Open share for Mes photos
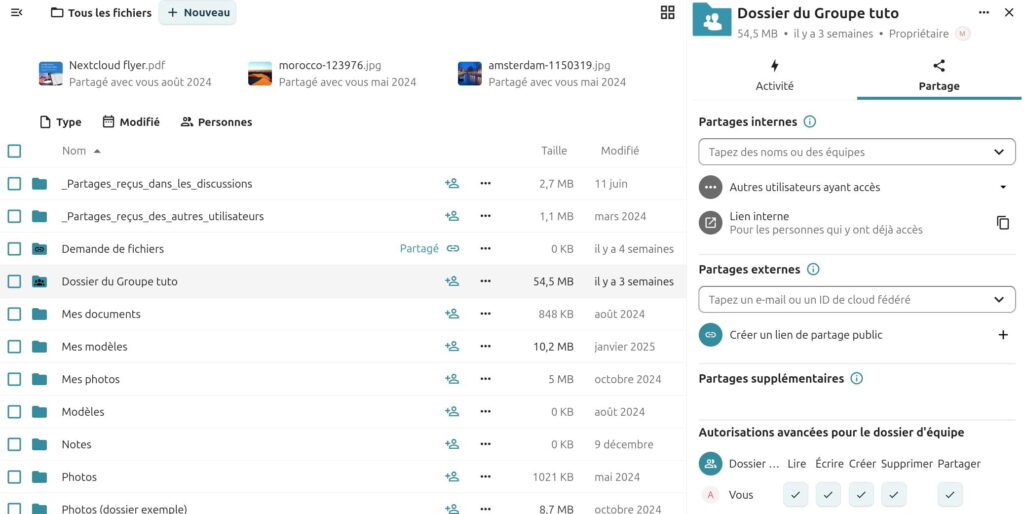The height and width of the screenshot is (514, 1024). (x=452, y=379)
